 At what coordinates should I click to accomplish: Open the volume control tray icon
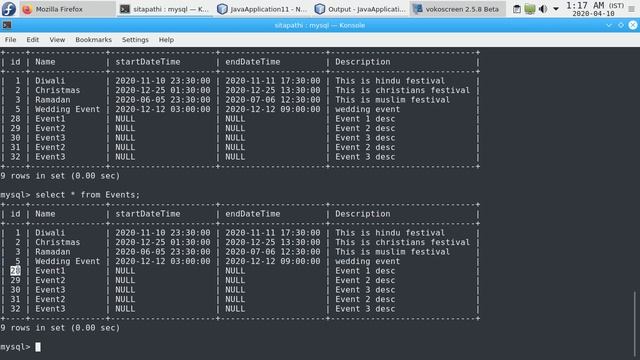543,9
